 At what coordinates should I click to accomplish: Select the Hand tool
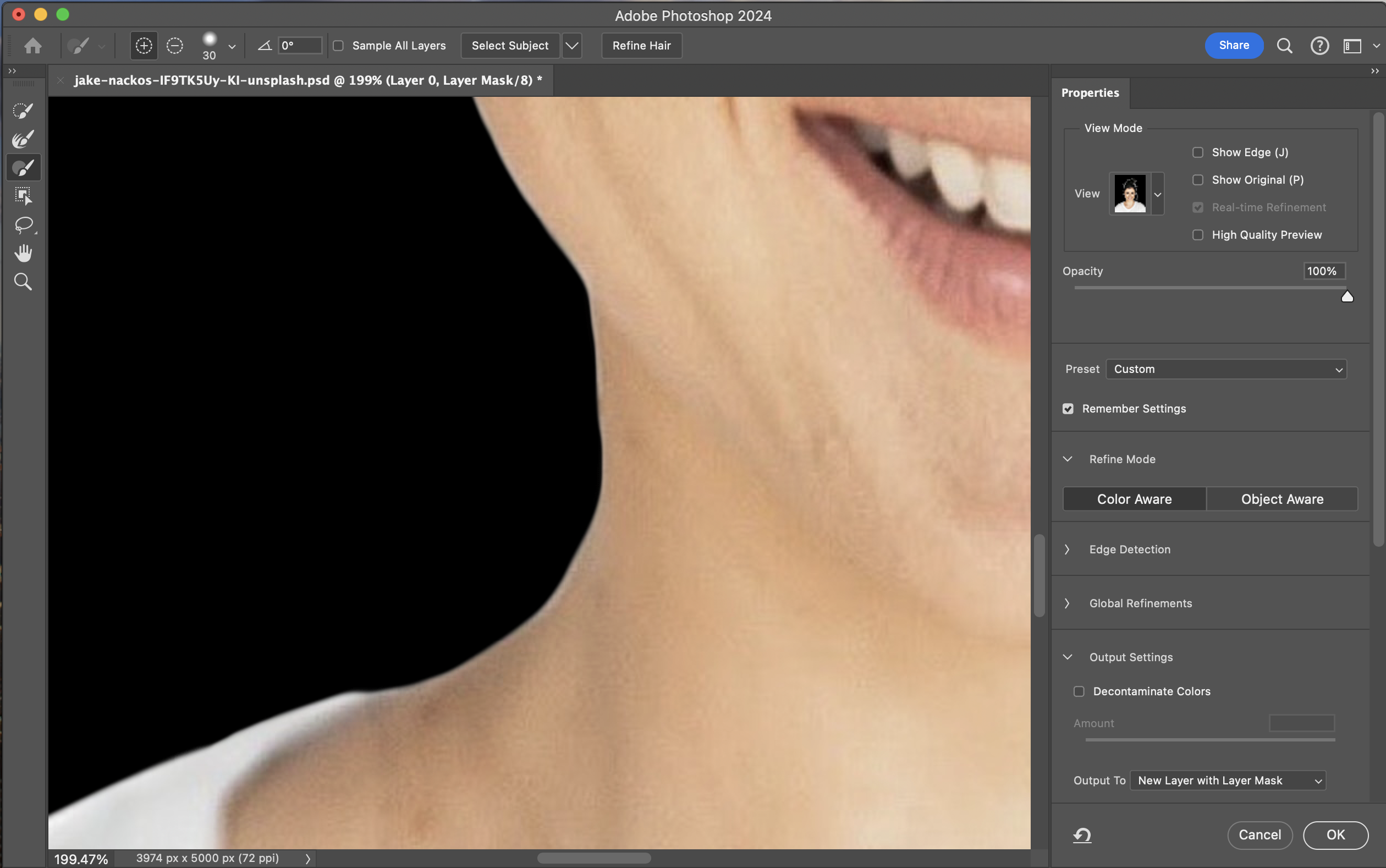pos(23,253)
